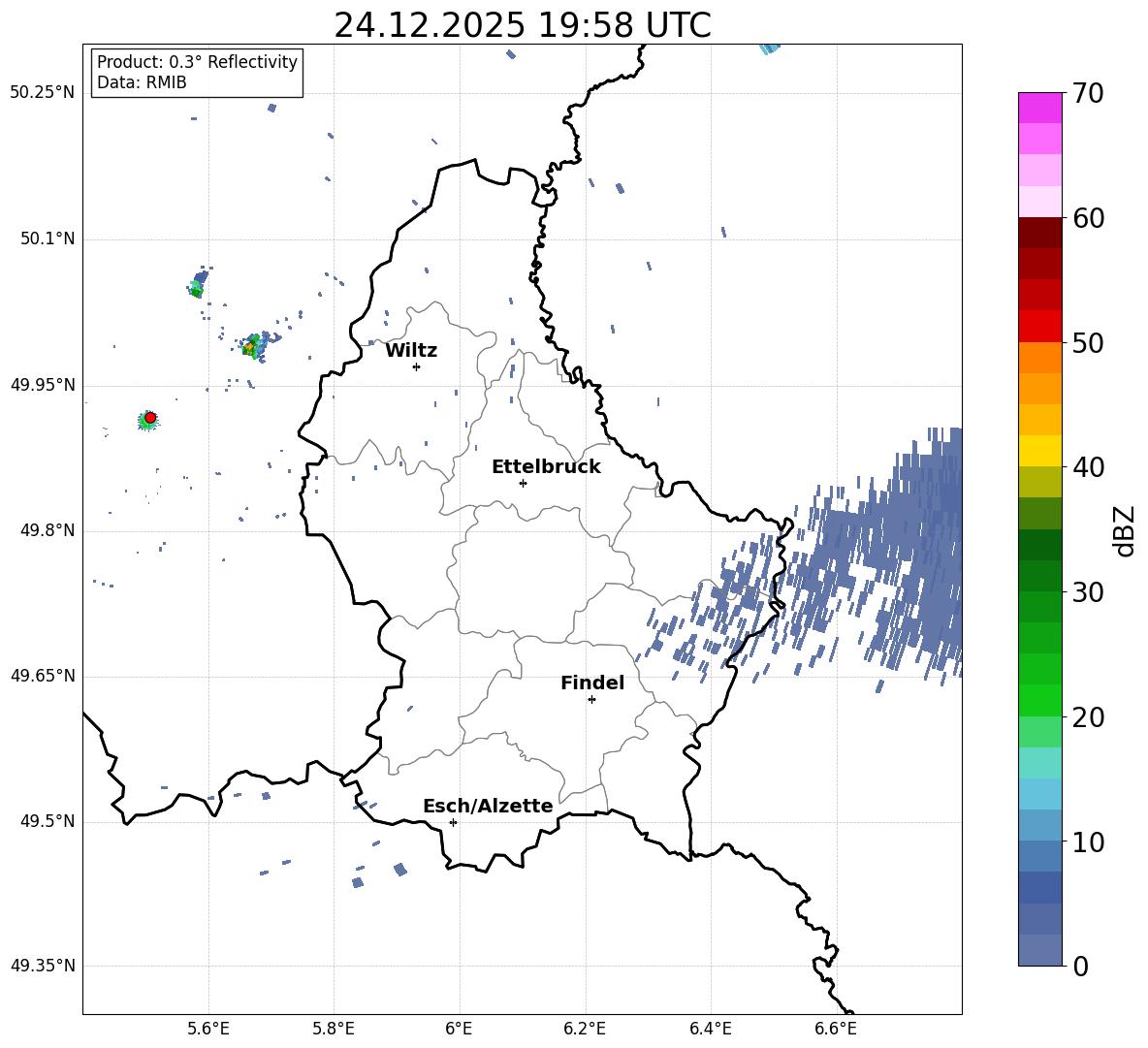Click the 6°E longitude label
1148x1048 pixels.
459,1029
